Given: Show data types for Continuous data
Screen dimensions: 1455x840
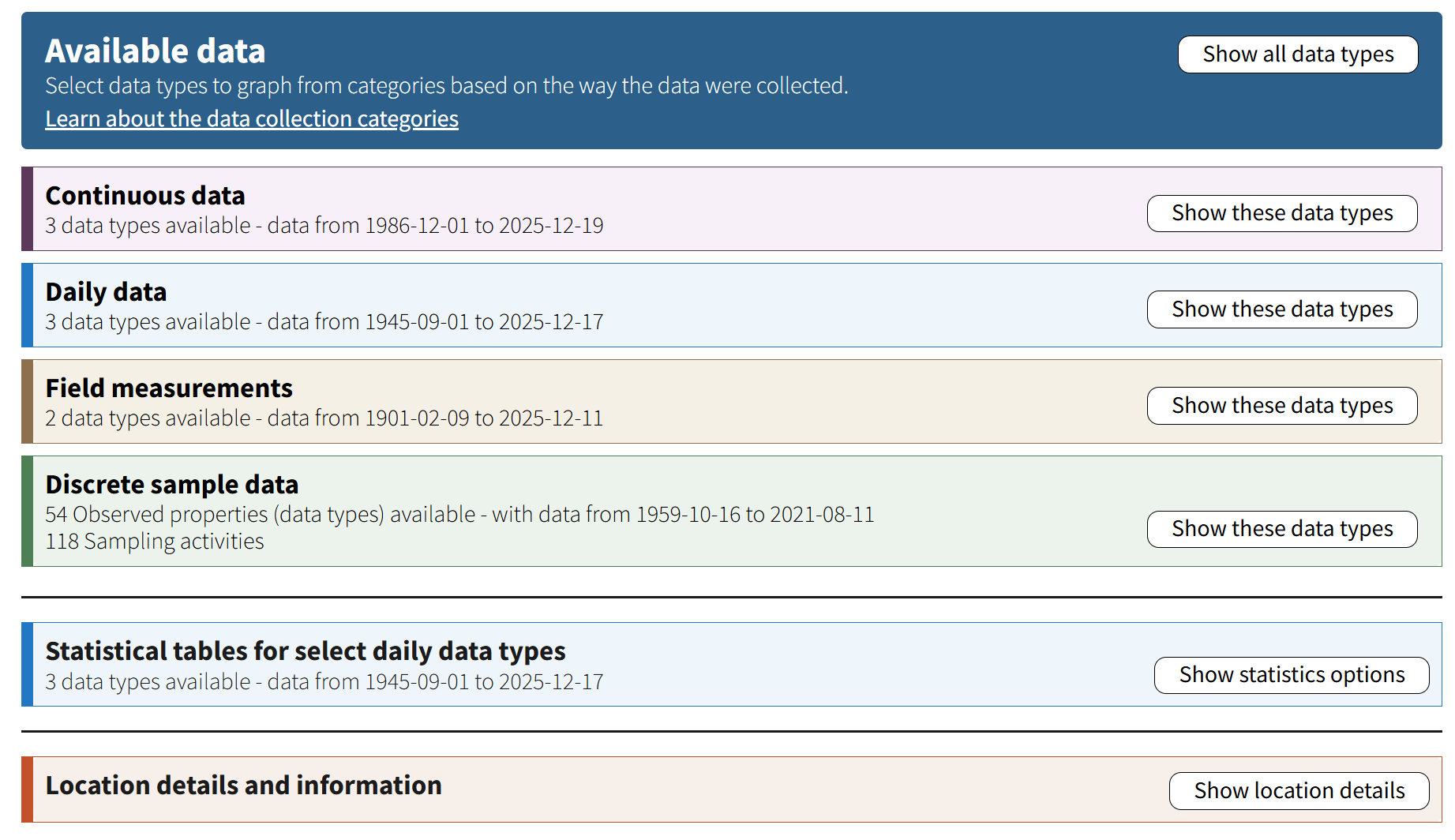Looking at the screenshot, I should tap(1281, 213).
